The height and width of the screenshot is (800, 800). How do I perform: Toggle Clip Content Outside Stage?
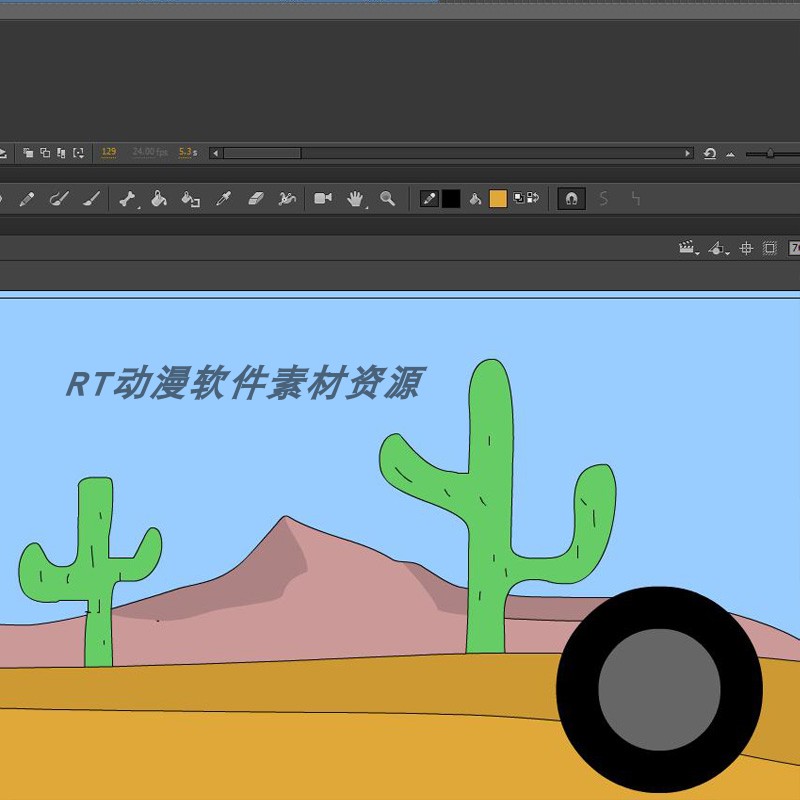point(769,248)
